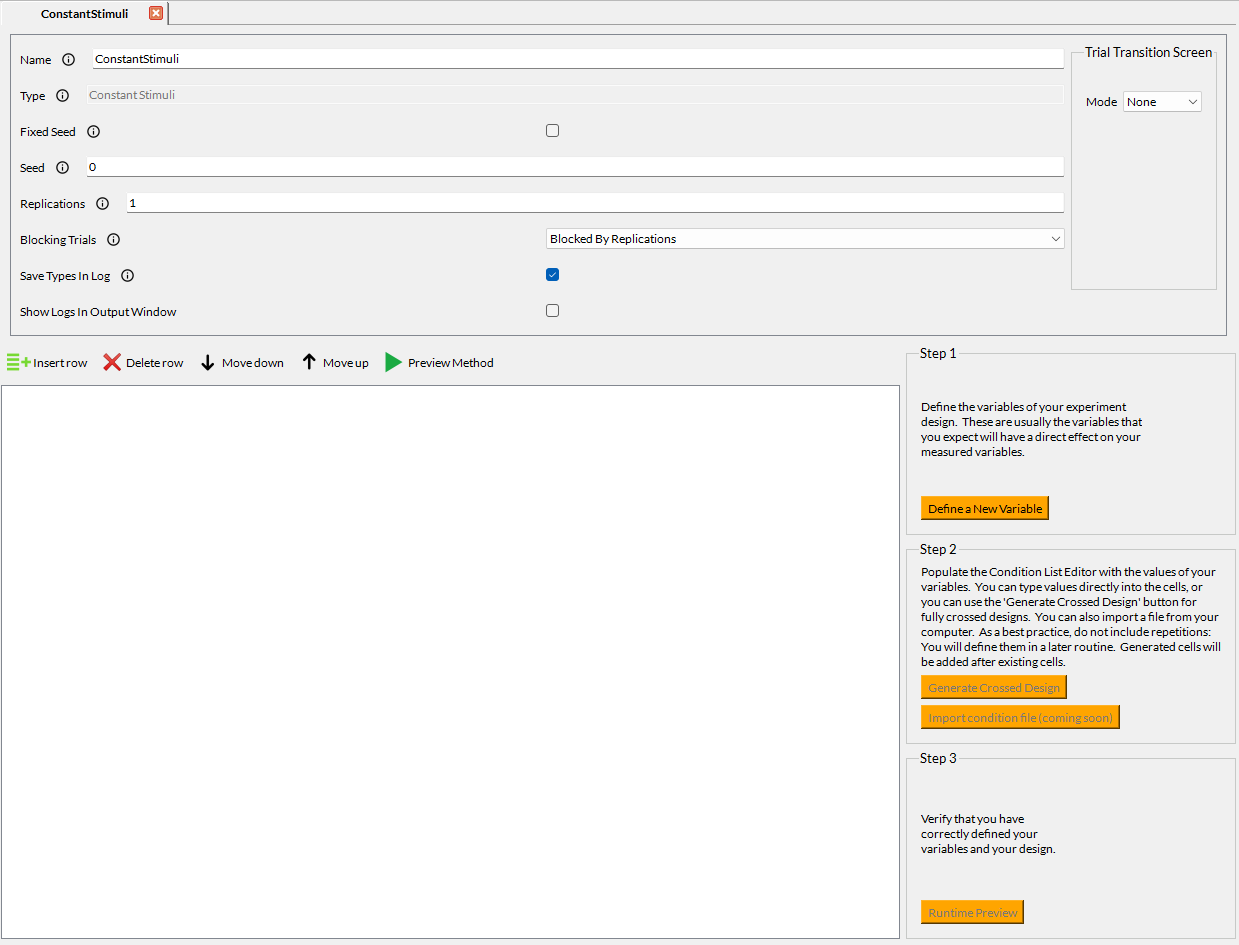The image size is (1239, 945).
Task: Select the ConstantStimuli tab
Action: [84, 14]
